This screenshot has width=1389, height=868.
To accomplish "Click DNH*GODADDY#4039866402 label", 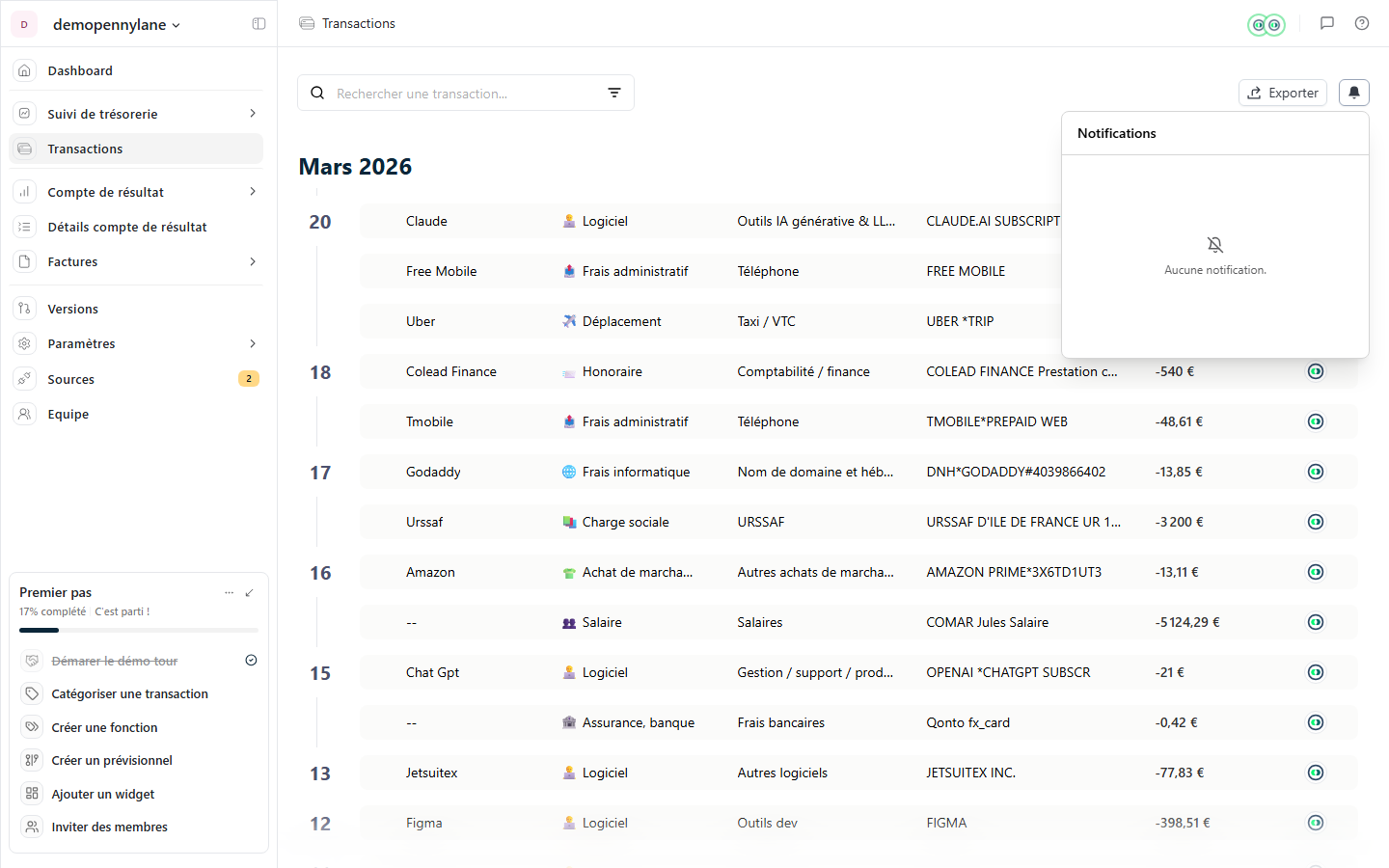I will pos(1017,472).
